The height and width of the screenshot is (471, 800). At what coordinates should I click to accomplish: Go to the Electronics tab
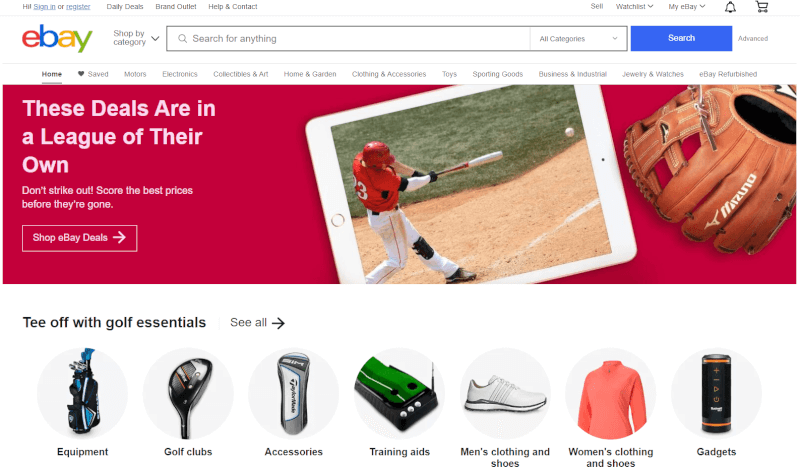tap(180, 74)
